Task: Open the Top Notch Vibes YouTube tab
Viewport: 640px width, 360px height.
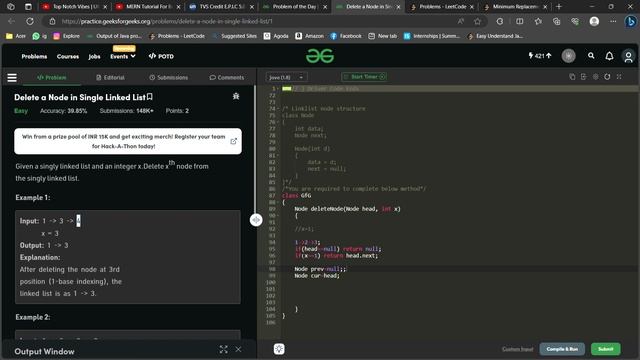Action: (74, 7)
